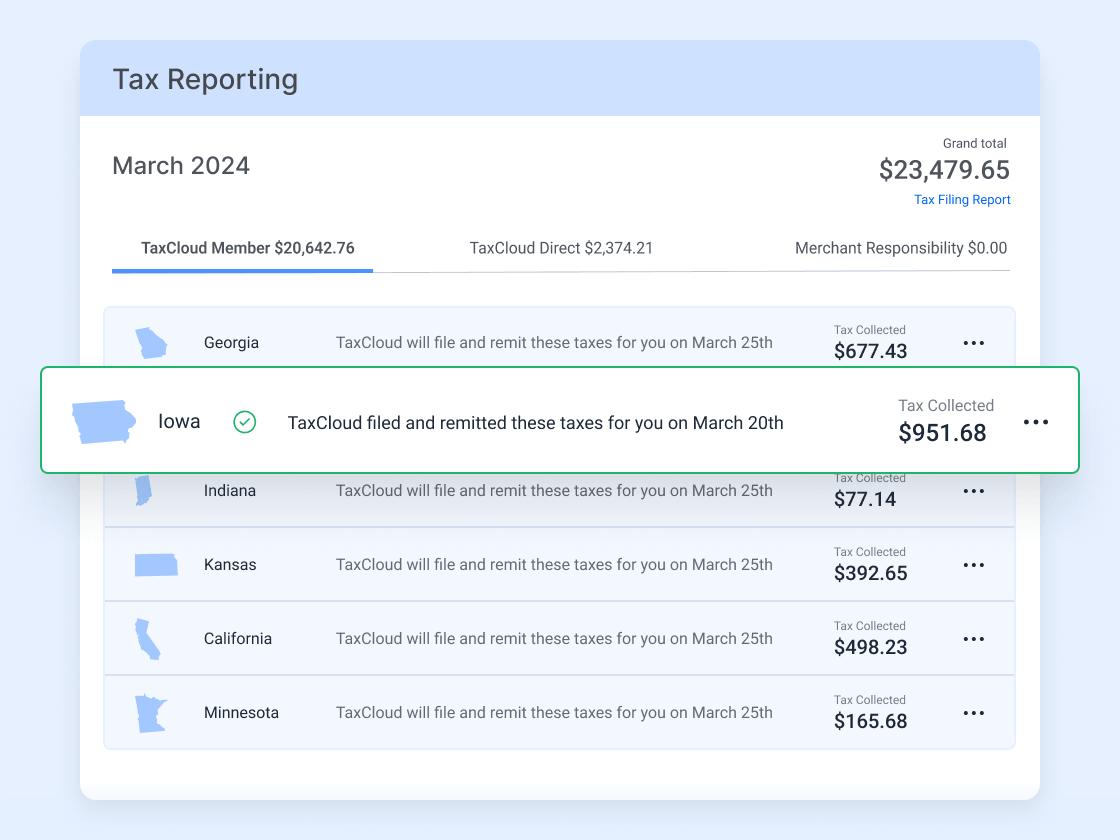The width and height of the screenshot is (1120, 840).
Task: Open the three-dot menu for Minnesota
Action: [974, 714]
